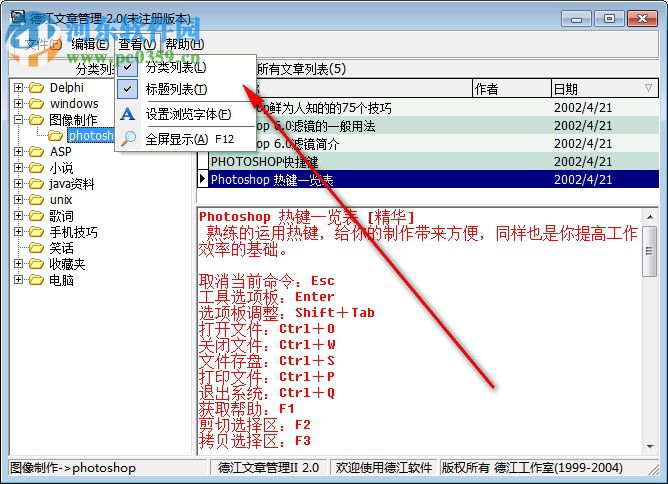Click the 电脑 folder icon
This screenshot has height=484, width=668.
(37, 280)
